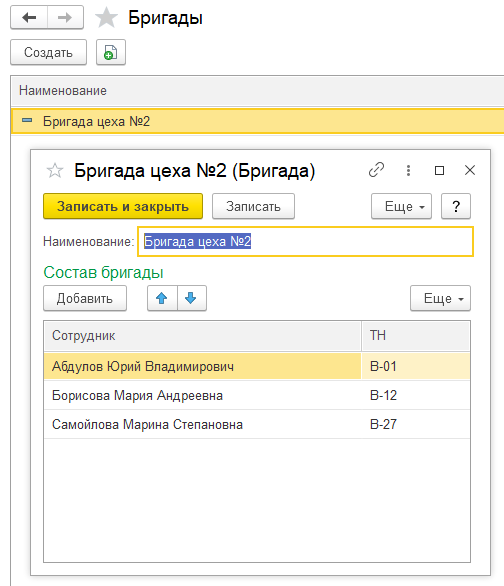This screenshot has height=586, width=504.
Task: Move employee down with blue arrow
Action: point(192,298)
